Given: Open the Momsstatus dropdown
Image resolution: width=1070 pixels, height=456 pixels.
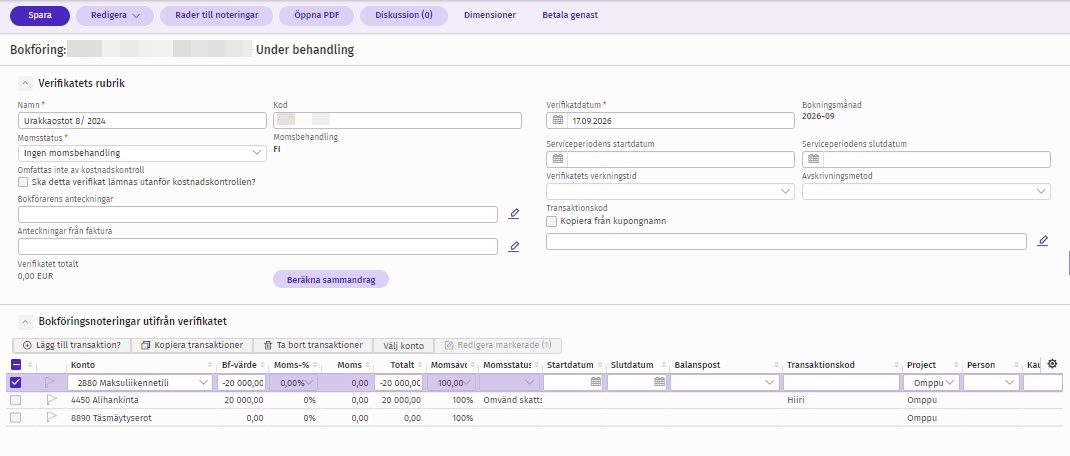Looking at the screenshot, I should [142, 153].
